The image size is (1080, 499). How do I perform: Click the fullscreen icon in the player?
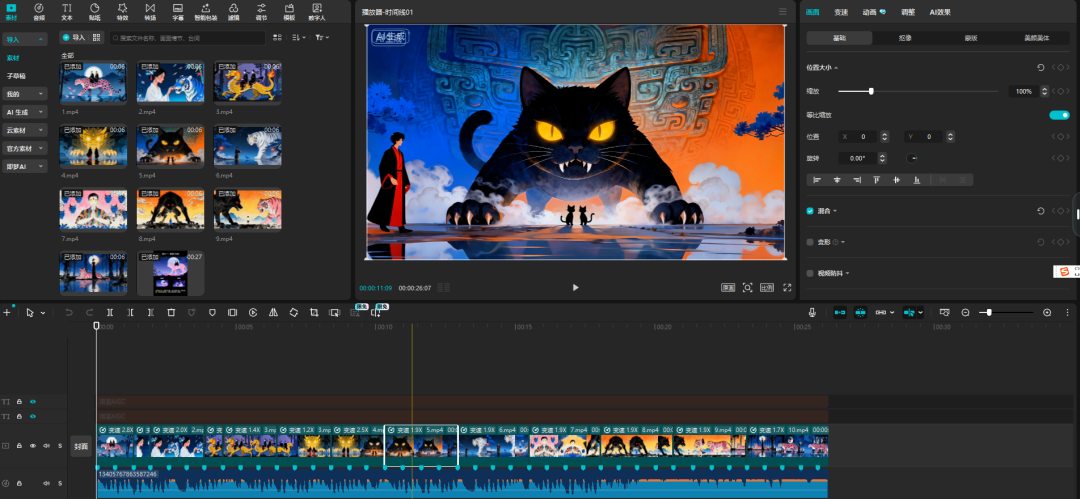788,287
